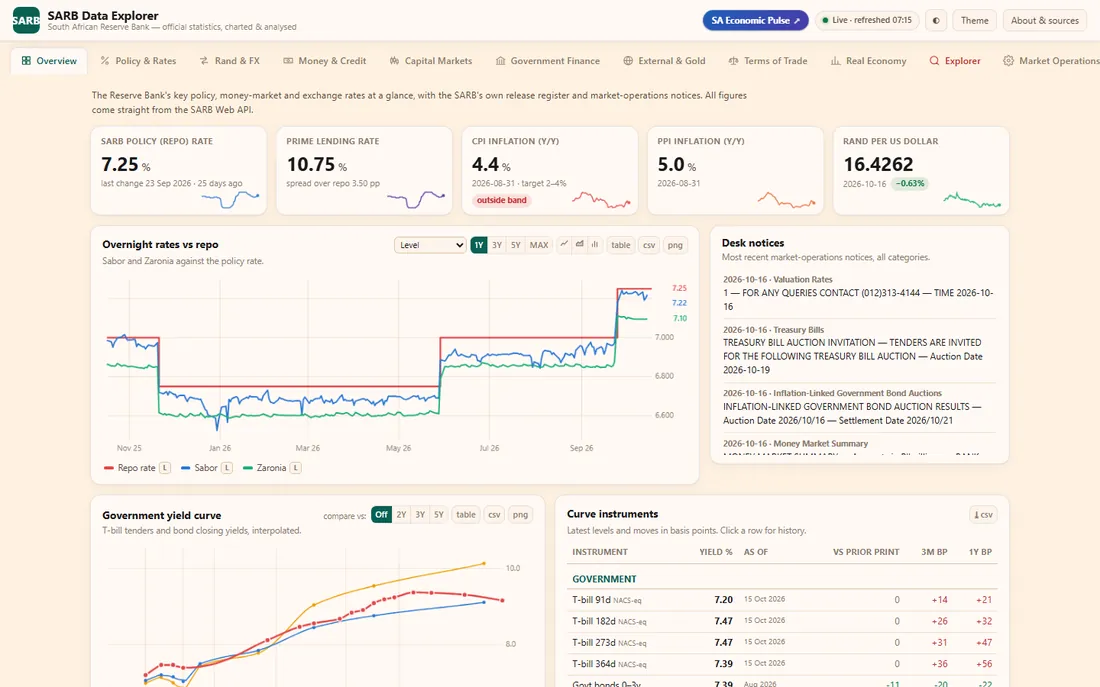The image size is (1100, 687).
Task: Click the scales icon beside Terms of Trade
Action: tap(733, 61)
